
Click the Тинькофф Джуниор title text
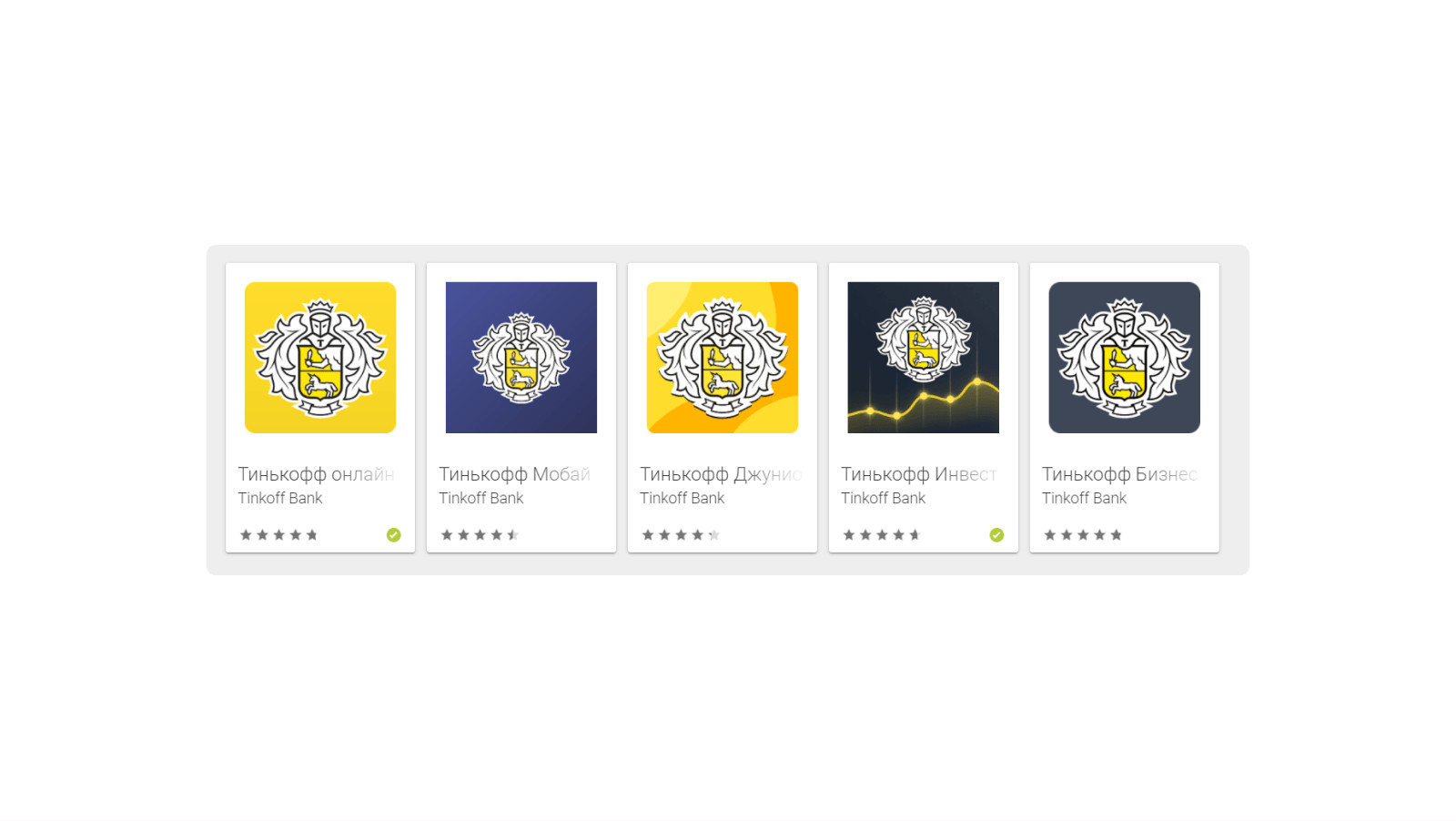point(721,474)
